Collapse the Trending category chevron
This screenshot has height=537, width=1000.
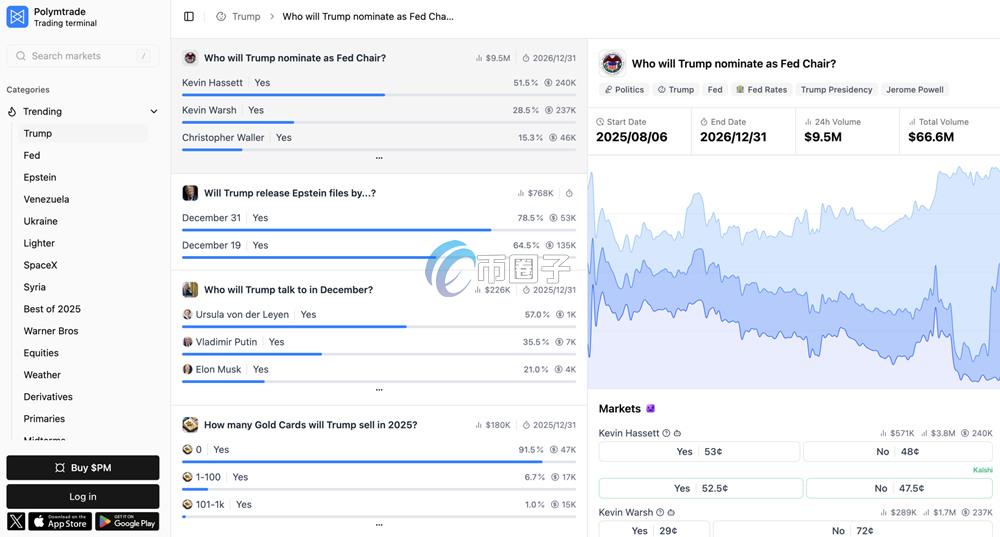[x=154, y=112]
